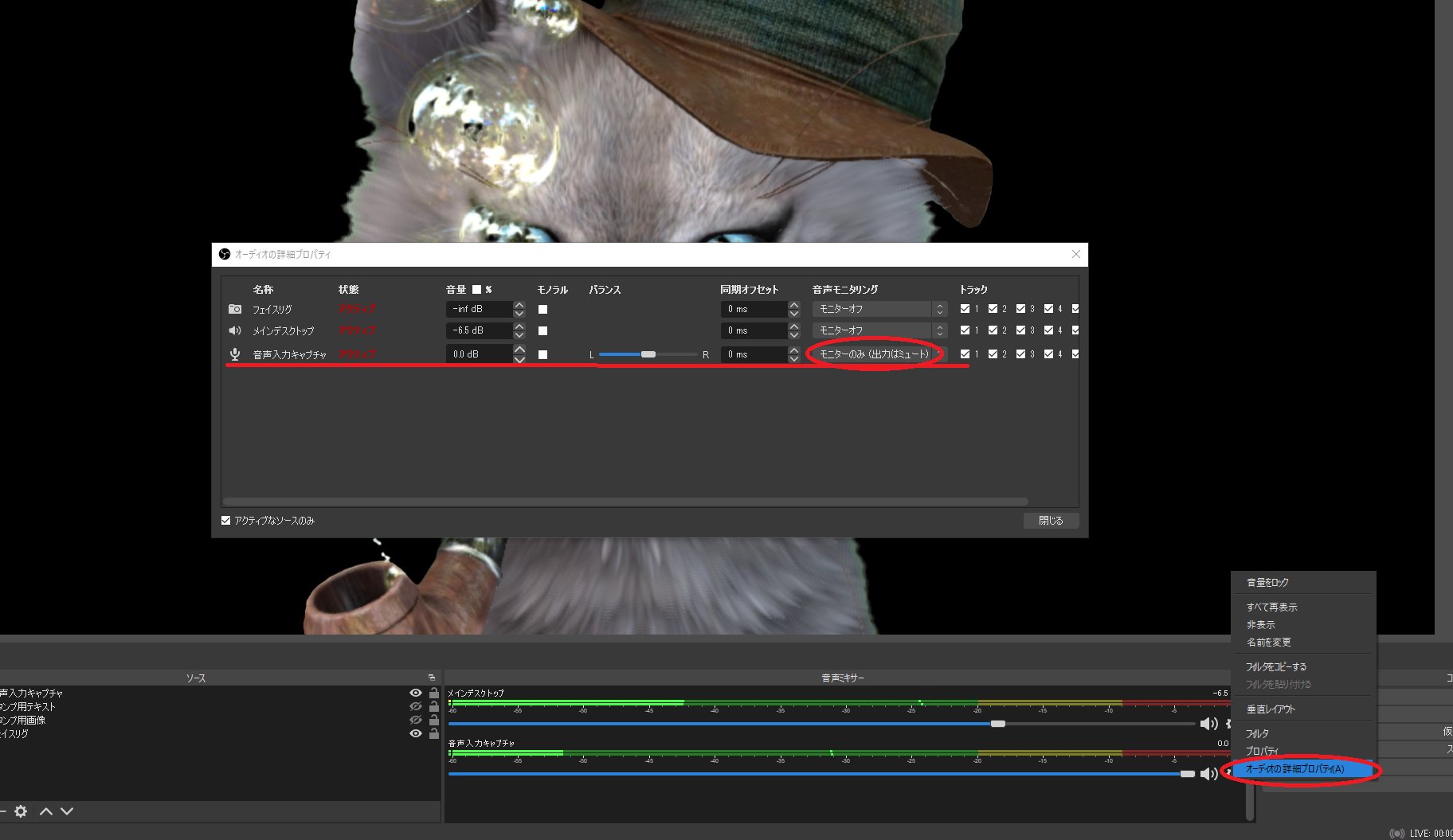This screenshot has height=840, width=1453.
Task: Click the -6.5 dB volume field
Action: (479, 330)
